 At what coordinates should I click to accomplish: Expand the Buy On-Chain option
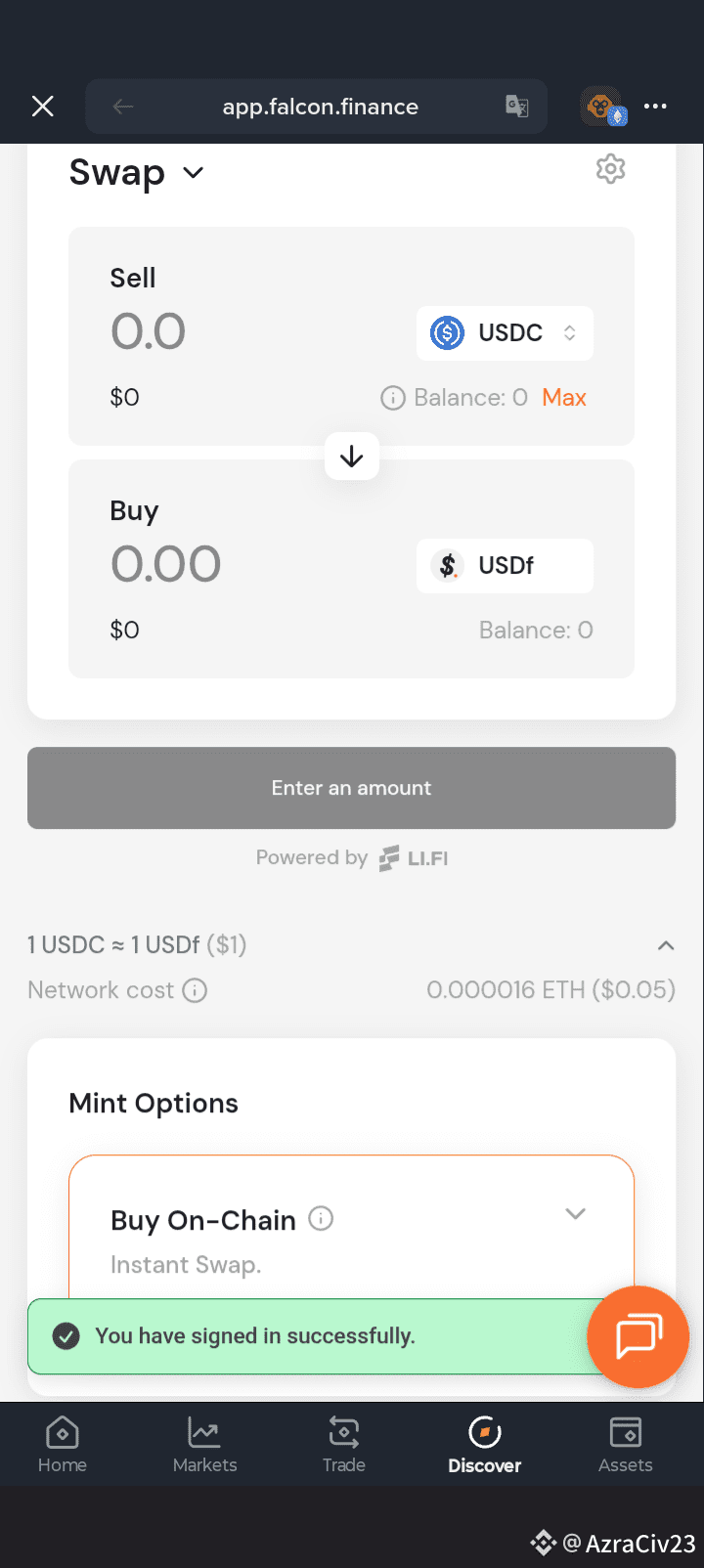coord(576,1213)
